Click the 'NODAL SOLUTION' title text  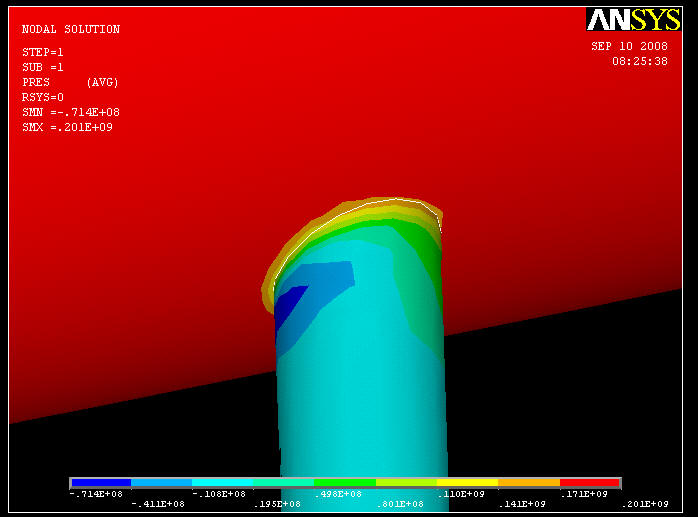[71, 29]
